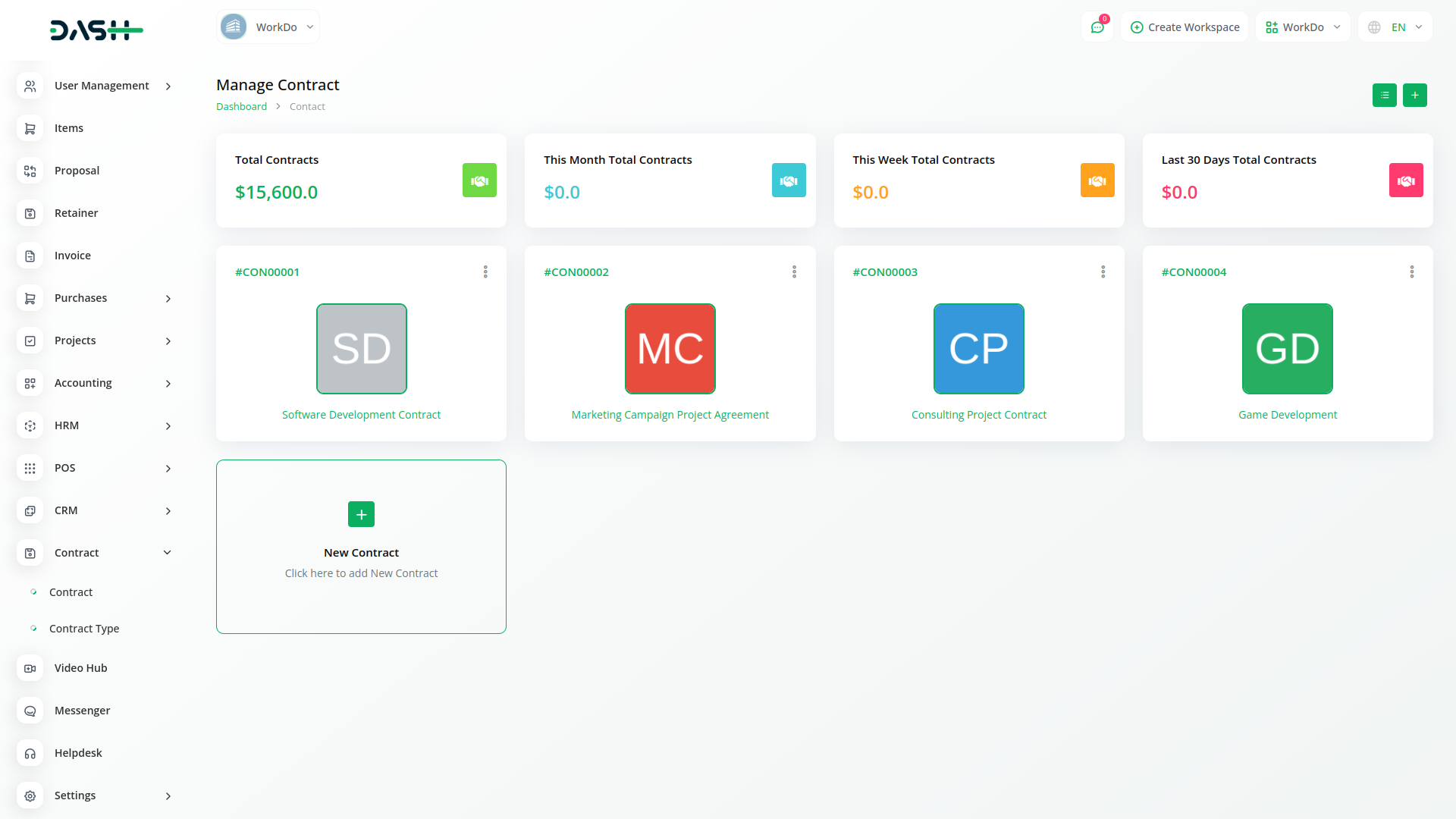Collapse the Contract sidebar section
Viewport: 1456px width, 819px height.
click(x=167, y=553)
